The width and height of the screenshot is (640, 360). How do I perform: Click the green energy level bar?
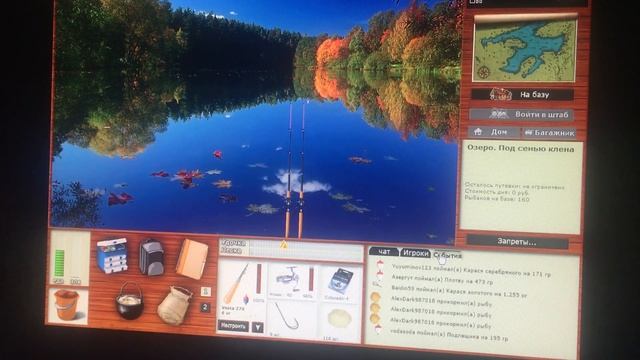(x=59, y=264)
